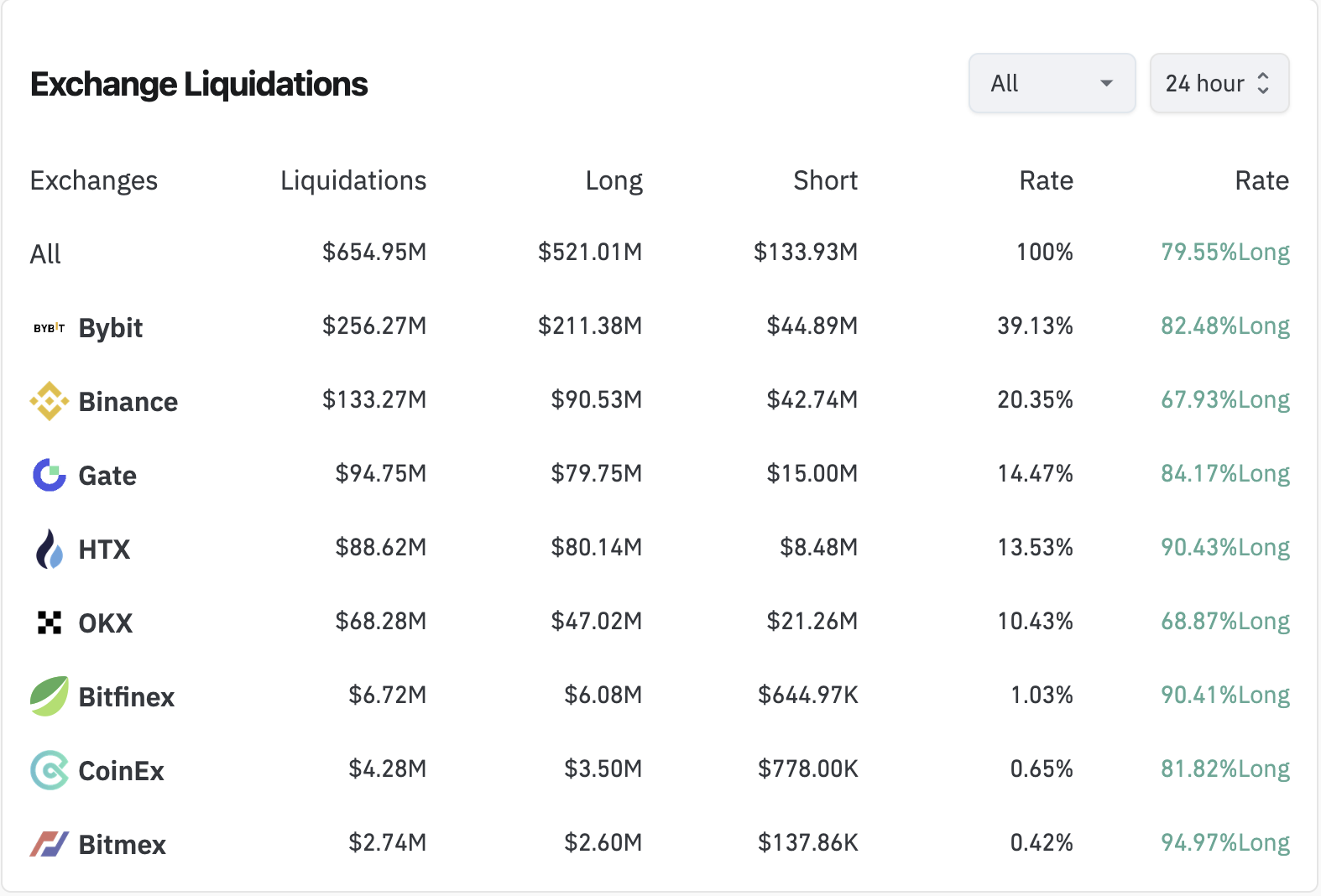The image size is (1321, 896).
Task: Click the Gate logo icon
Action: (50, 475)
